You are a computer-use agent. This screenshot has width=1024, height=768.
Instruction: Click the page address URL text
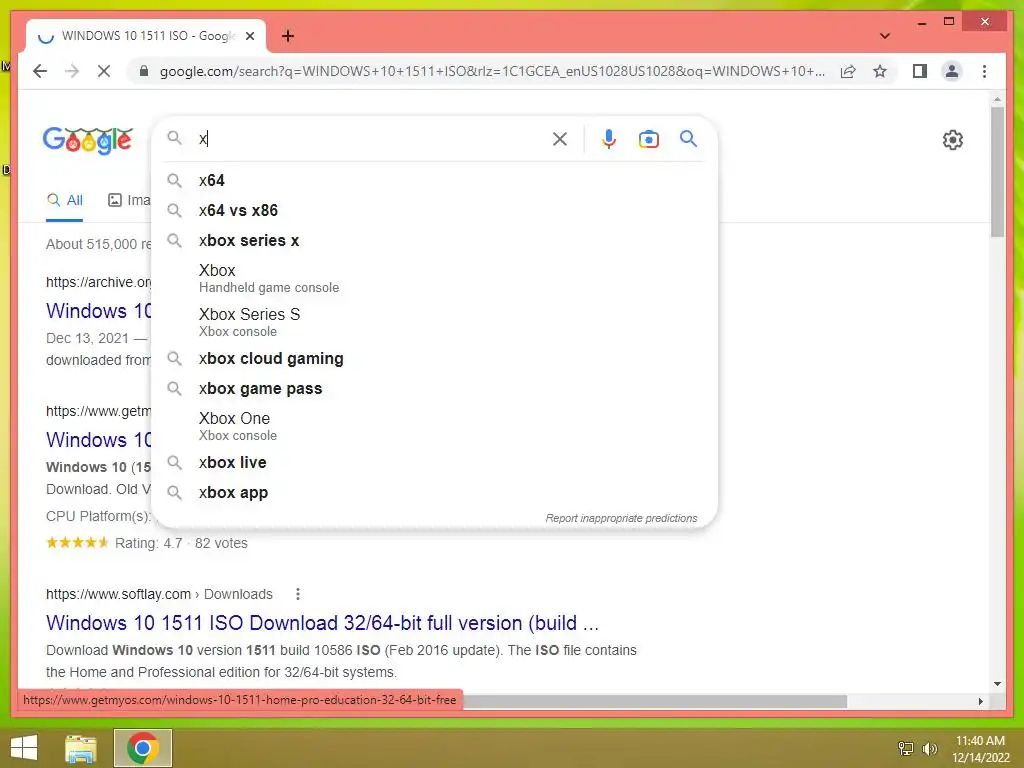492,71
